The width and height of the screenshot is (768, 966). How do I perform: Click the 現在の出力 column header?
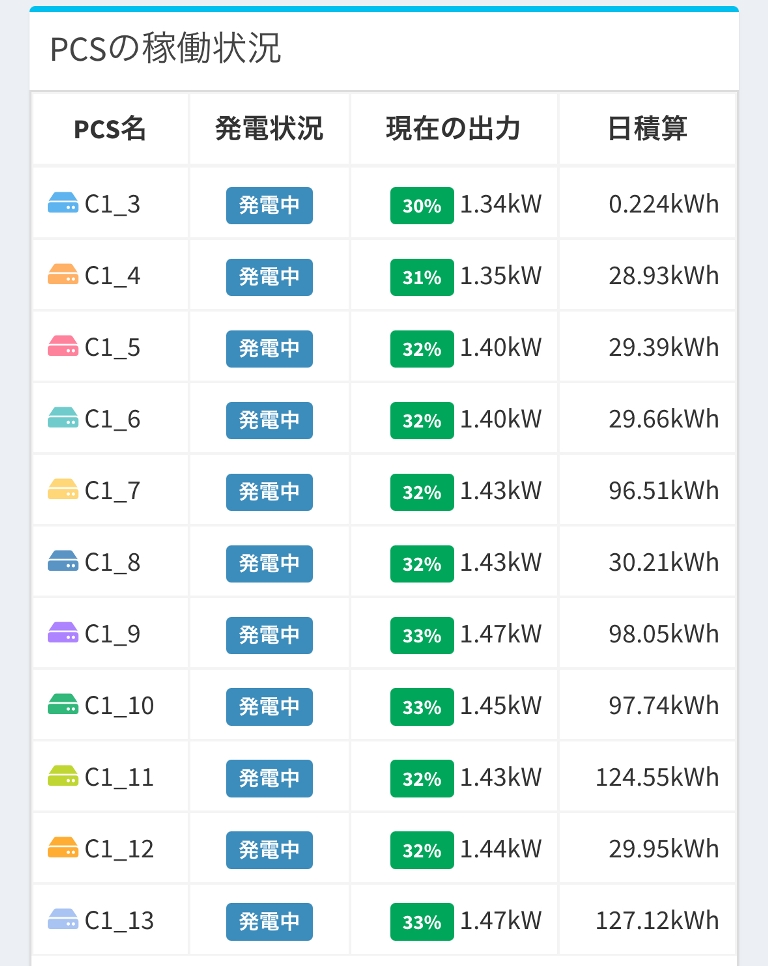click(453, 129)
